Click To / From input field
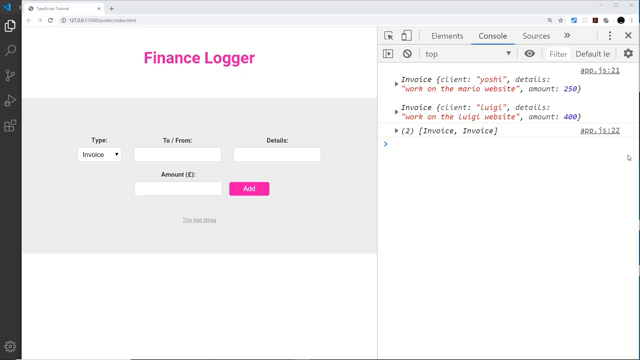The image size is (640, 360). pos(178,155)
